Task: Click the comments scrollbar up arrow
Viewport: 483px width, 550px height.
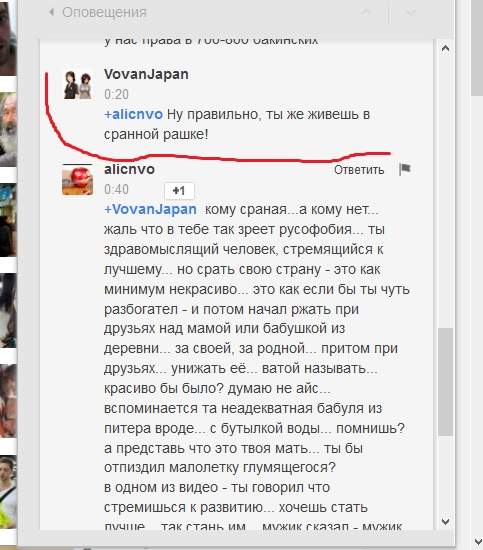Action: pos(445,48)
